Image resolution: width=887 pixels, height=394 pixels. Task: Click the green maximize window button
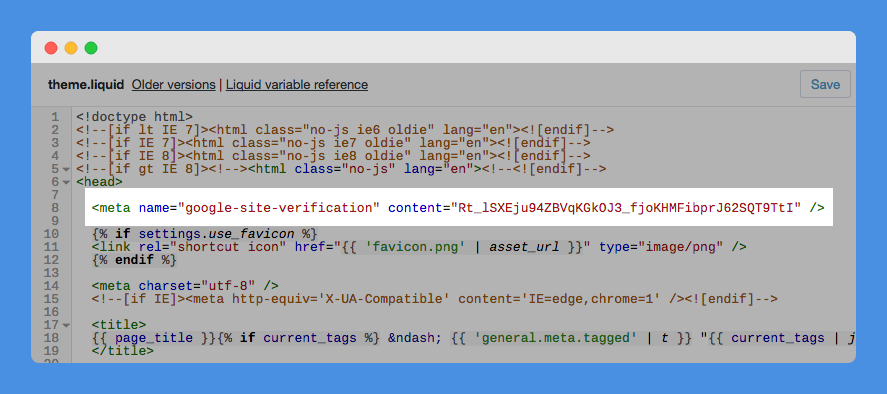coord(91,48)
